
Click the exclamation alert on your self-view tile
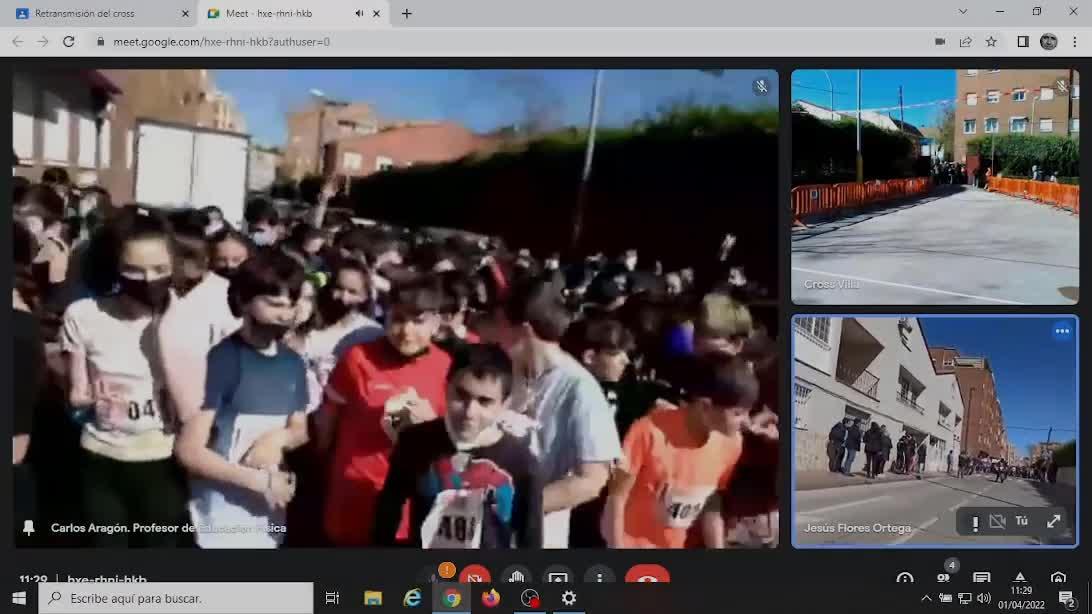(x=975, y=522)
